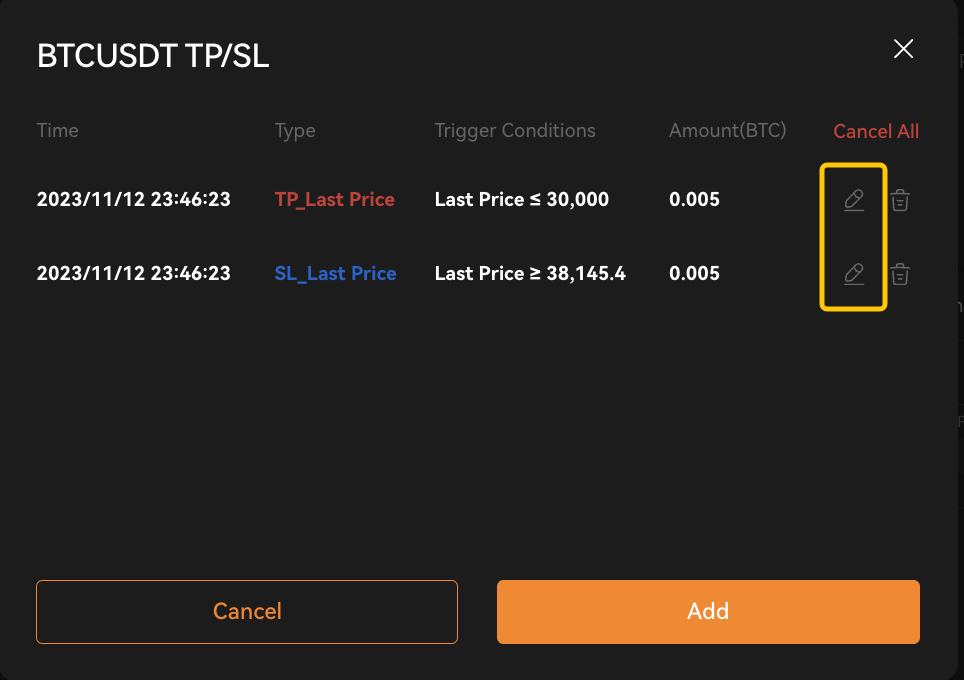
Task: Click the edit pencil icon for SL_Last Price order
Action: click(853, 273)
